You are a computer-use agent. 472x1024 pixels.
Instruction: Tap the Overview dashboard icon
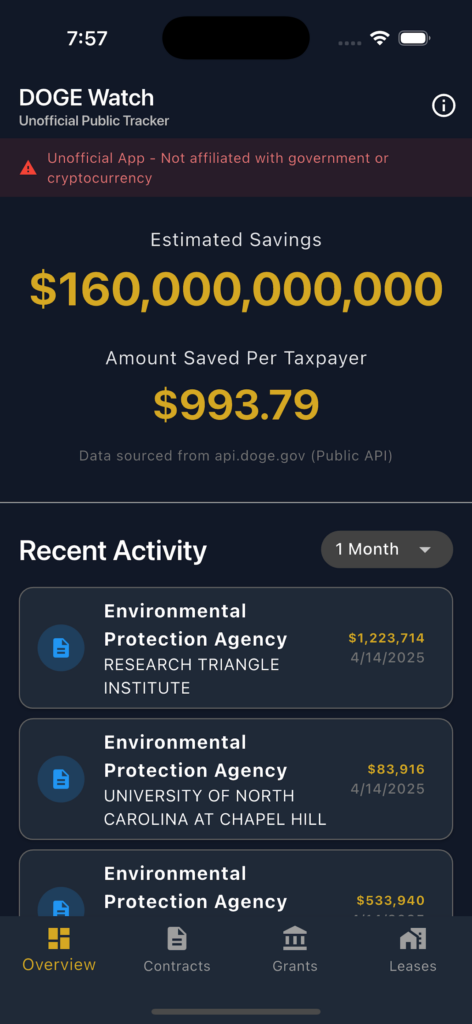pos(59,938)
